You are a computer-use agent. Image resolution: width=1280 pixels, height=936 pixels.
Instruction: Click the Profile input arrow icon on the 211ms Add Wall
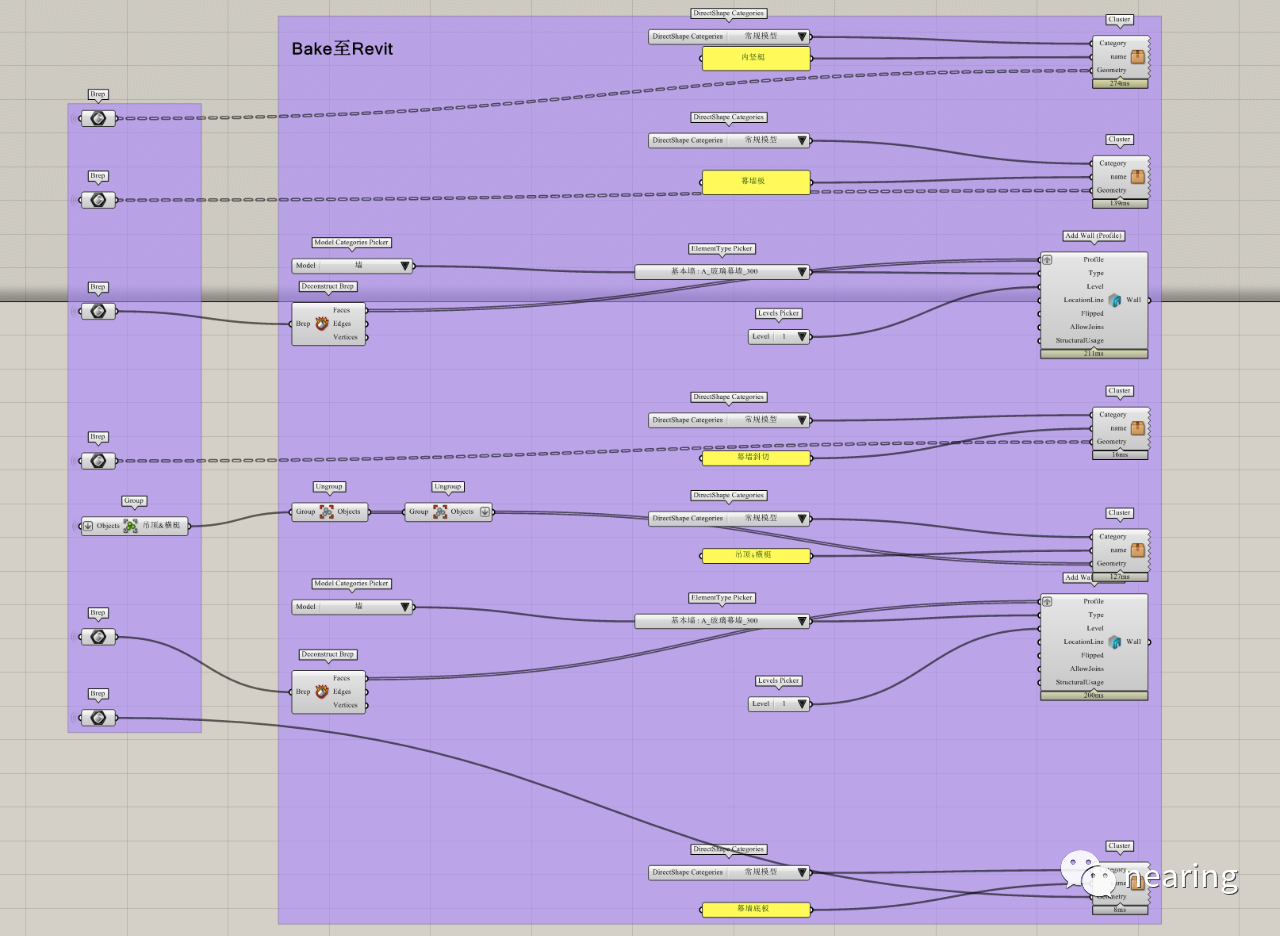click(1047, 260)
